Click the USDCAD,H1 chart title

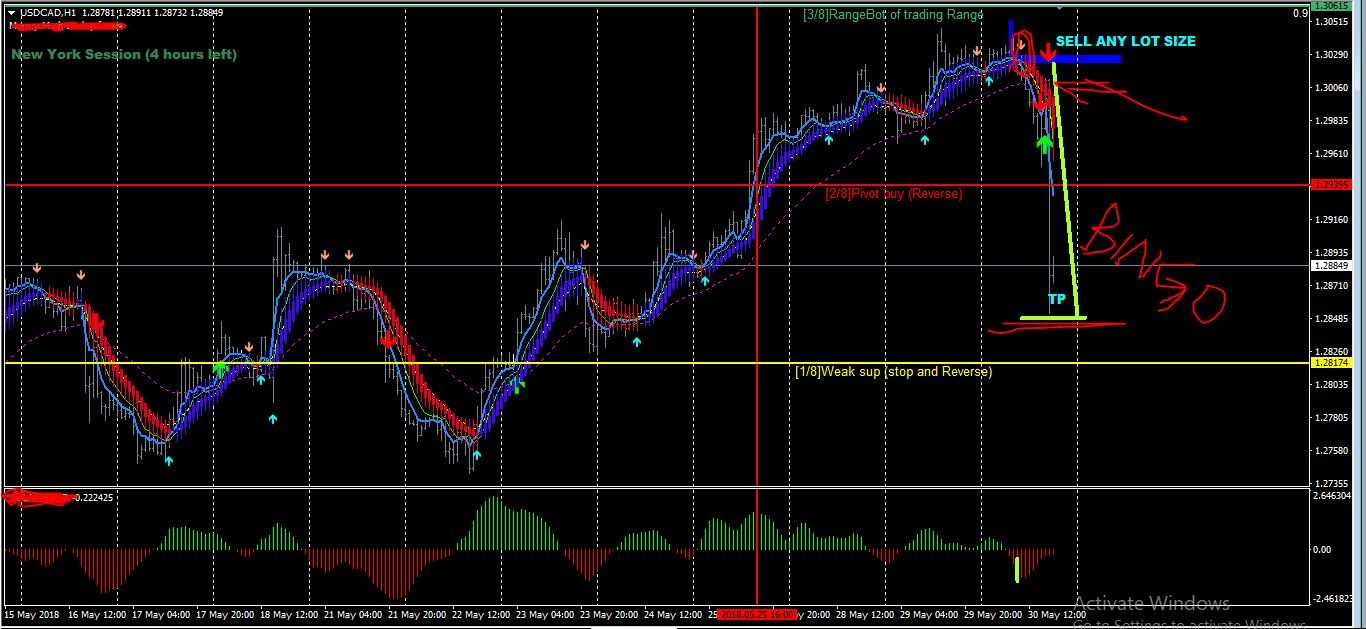[x=48, y=13]
